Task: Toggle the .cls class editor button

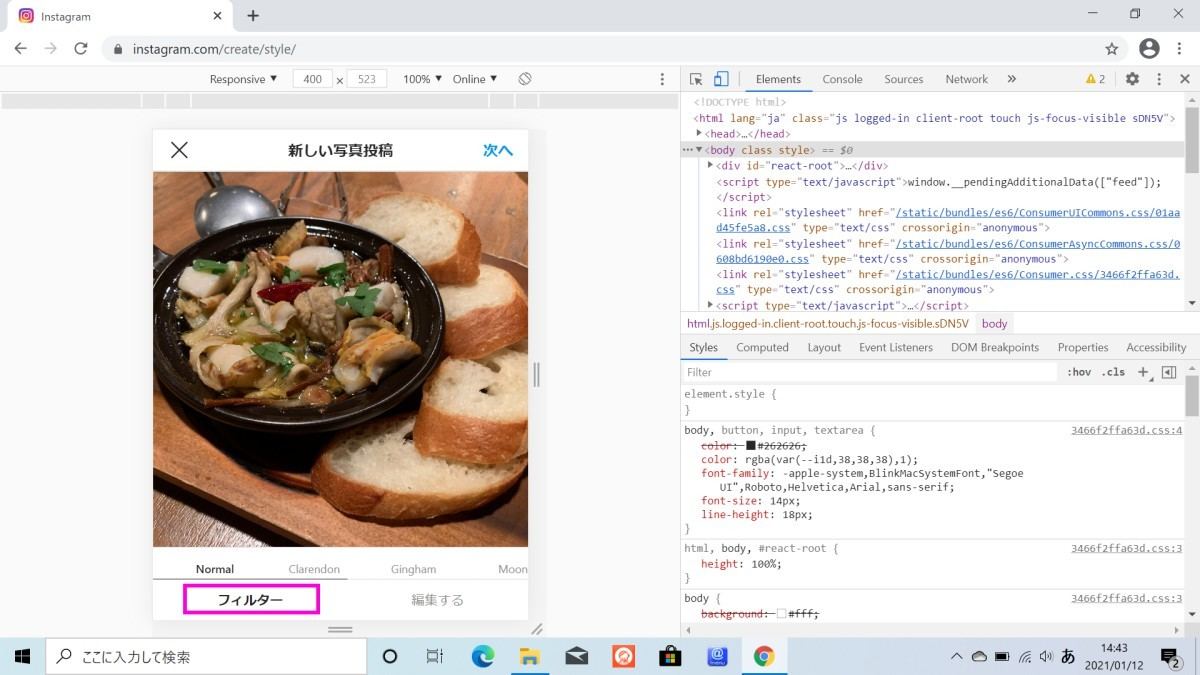Action: click(x=1113, y=372)
